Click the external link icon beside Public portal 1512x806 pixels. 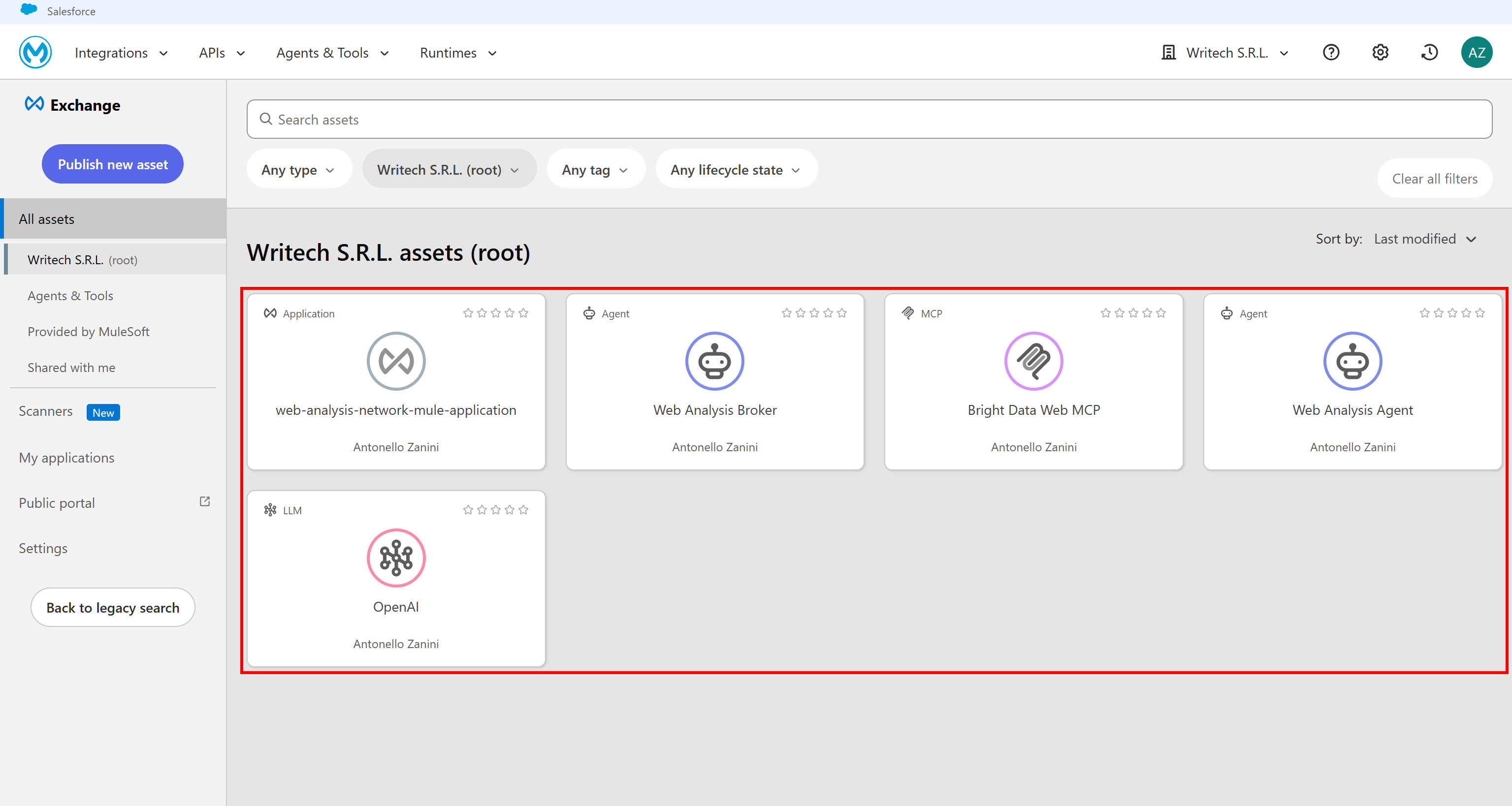(205, 501)
